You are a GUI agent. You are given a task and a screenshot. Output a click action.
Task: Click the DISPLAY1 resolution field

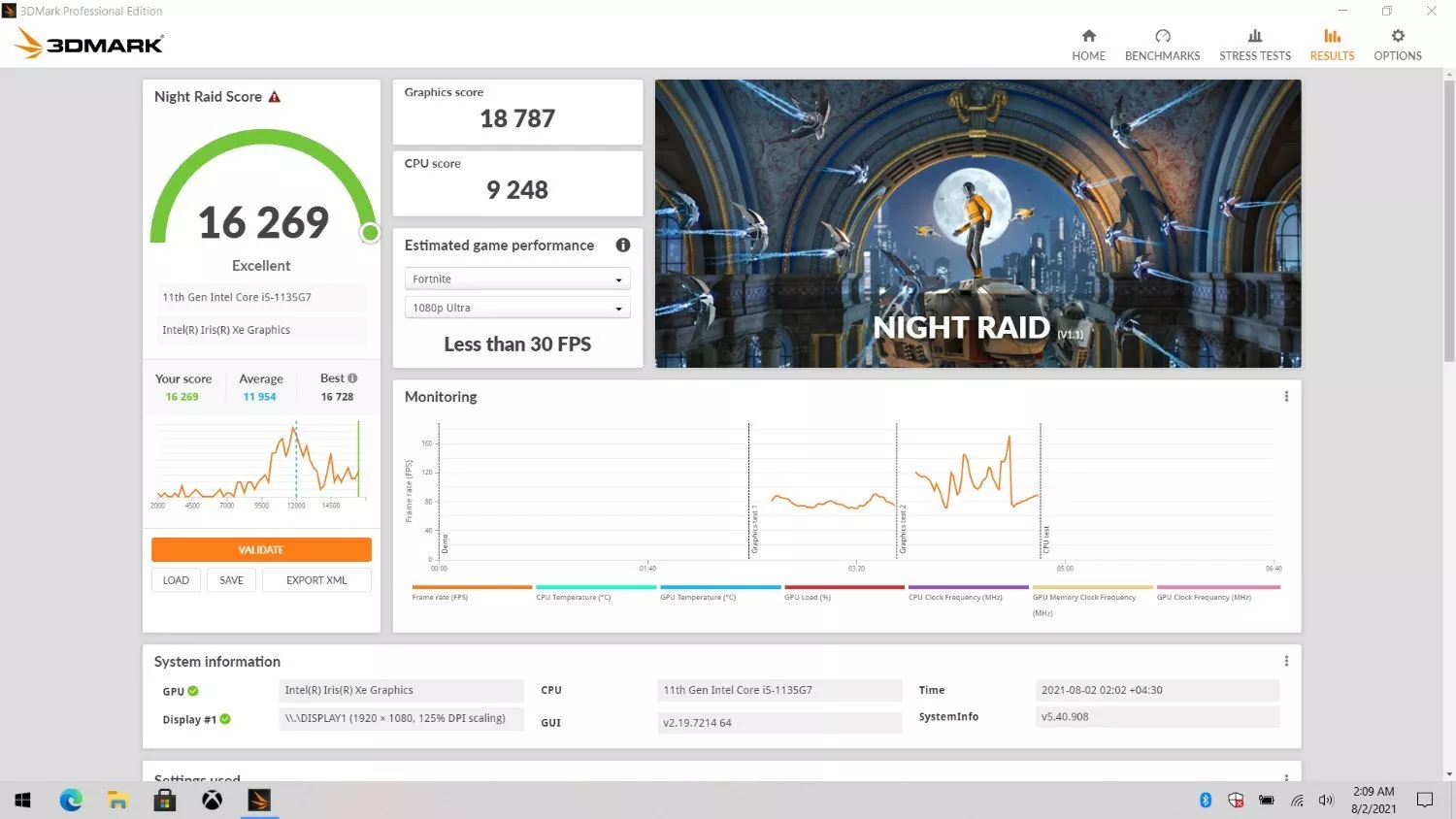click(x=401, y=718)
